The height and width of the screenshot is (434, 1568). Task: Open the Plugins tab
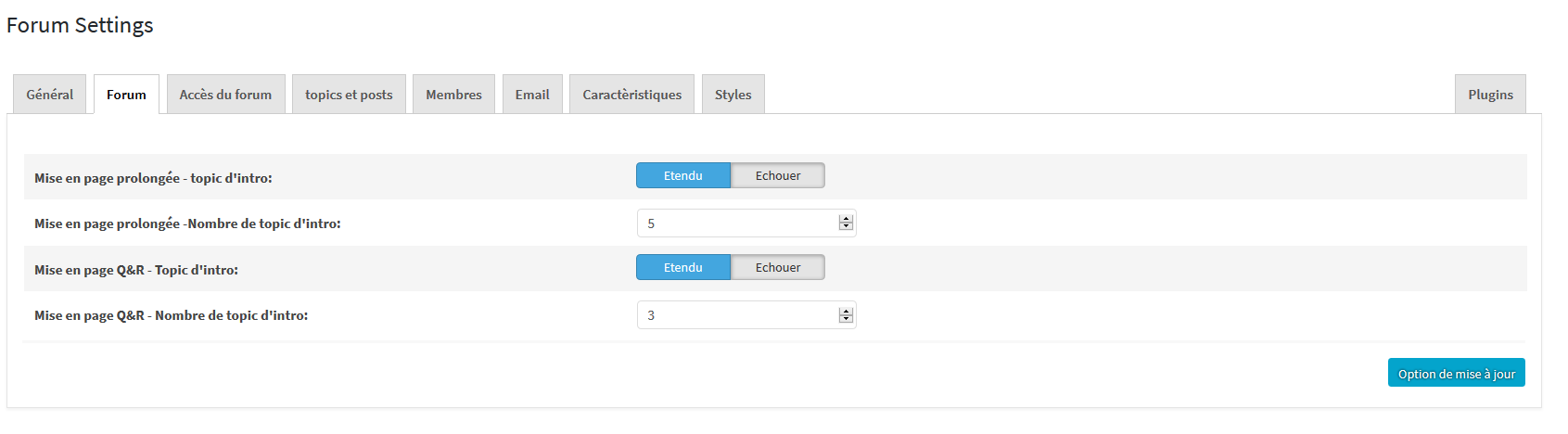click(x=1490, y=95)
